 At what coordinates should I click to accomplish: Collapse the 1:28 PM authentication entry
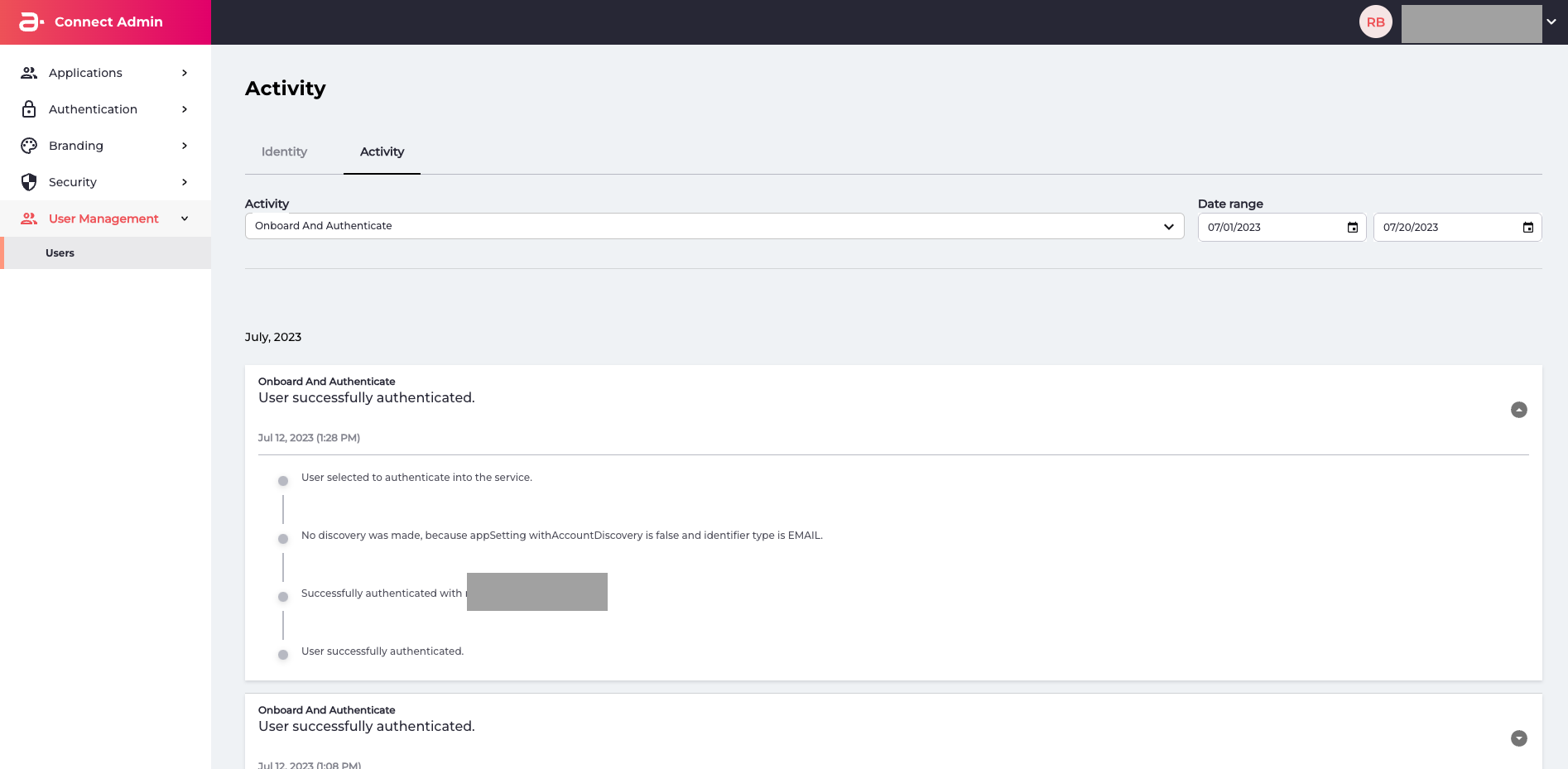pos(1519,410)
